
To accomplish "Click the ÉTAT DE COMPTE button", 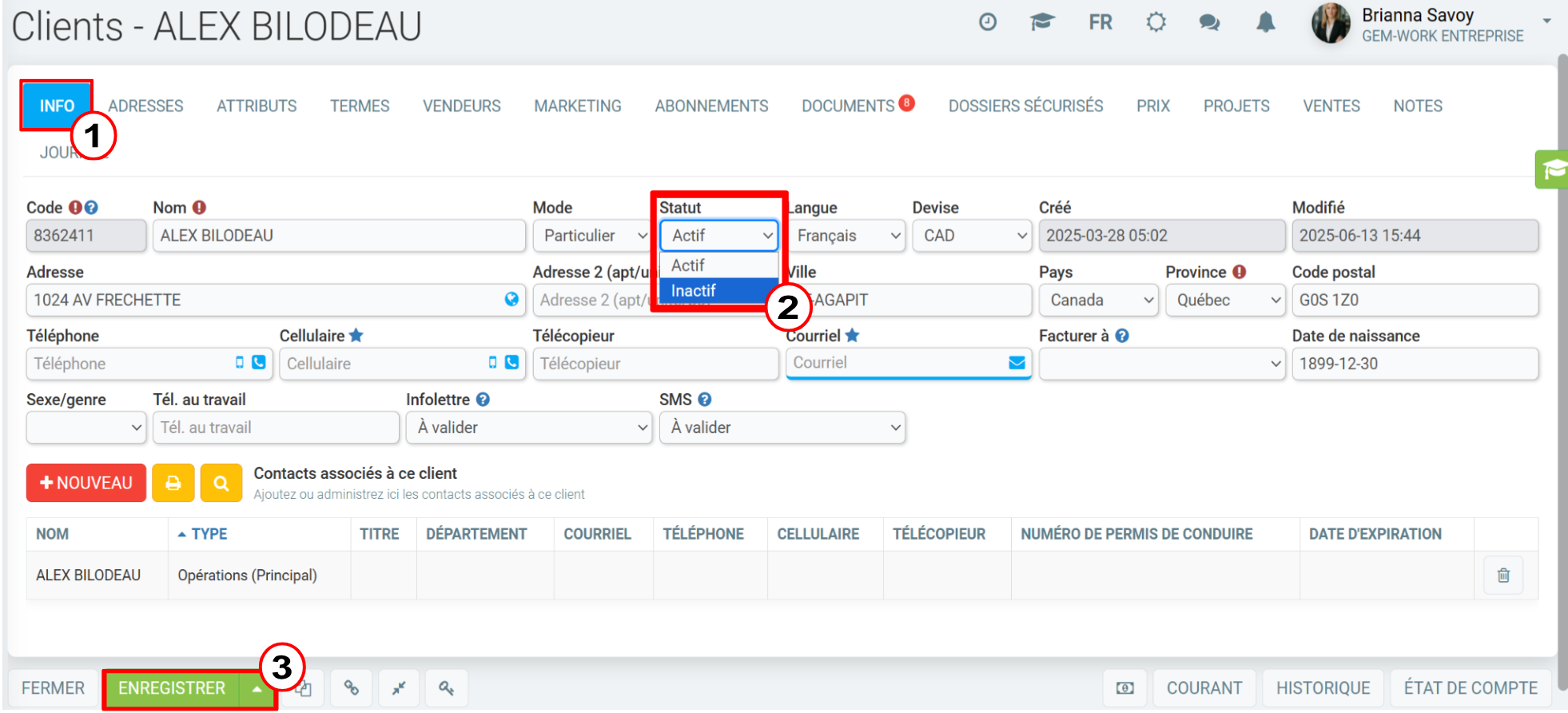I will click(1470, 688).
